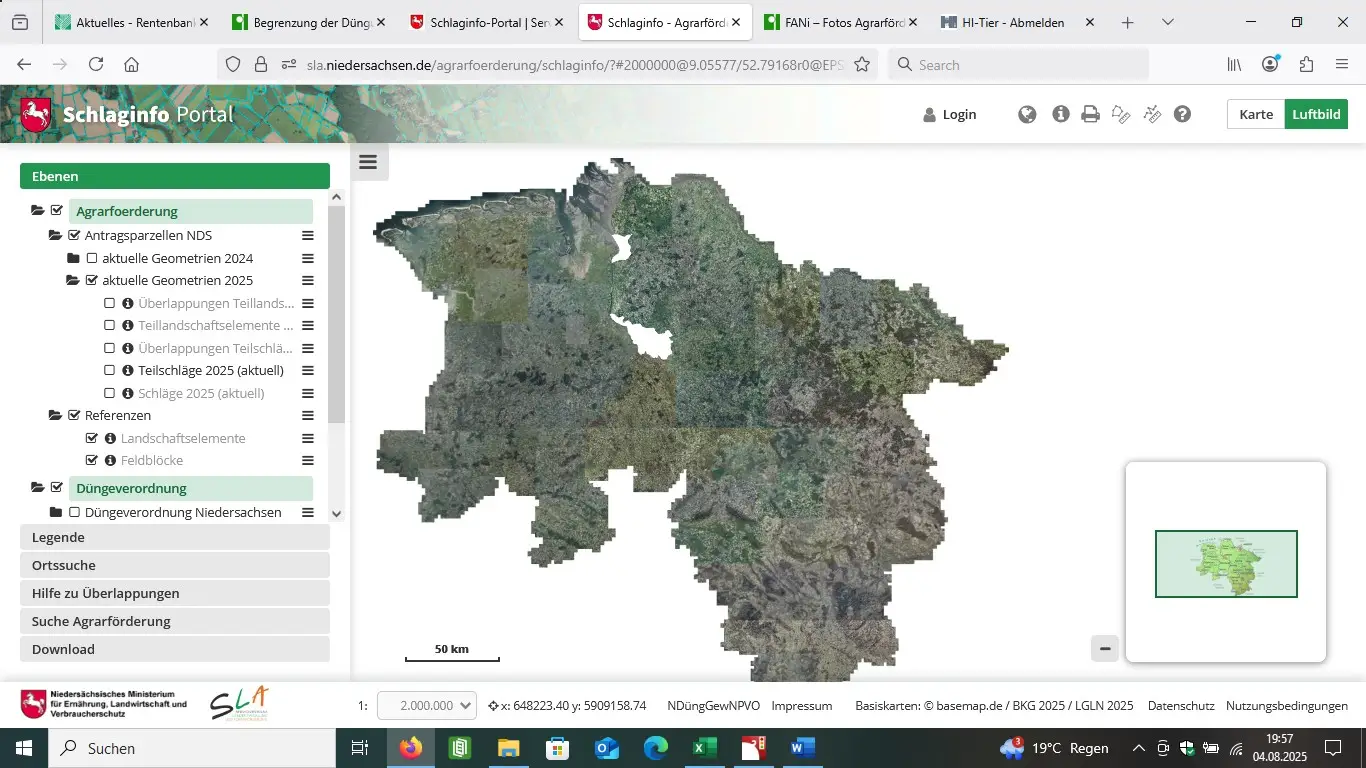Open the Legende panel
The height and width of the screenshot is (768, 1366).
tap(175, 537)
